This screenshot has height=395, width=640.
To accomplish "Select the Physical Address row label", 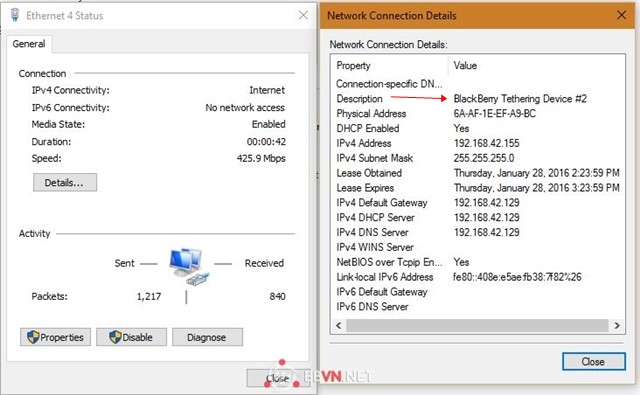I will tap(371, 113).
